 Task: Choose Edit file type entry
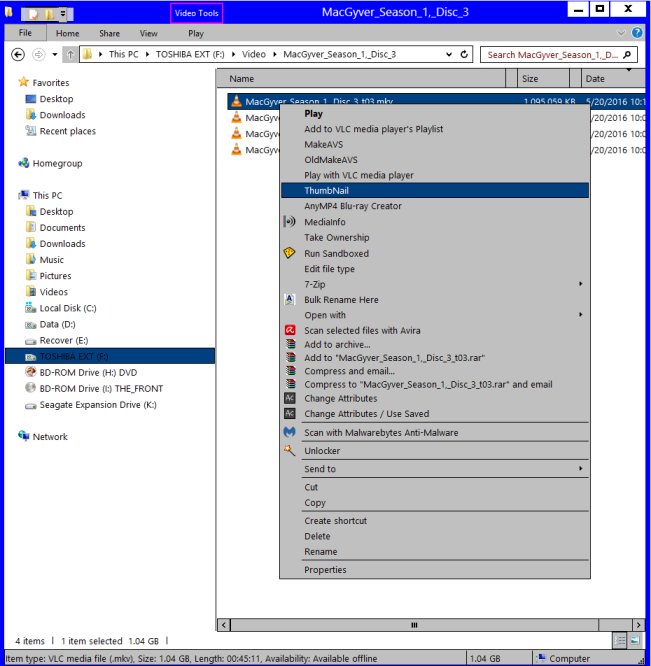click(434, 269)
